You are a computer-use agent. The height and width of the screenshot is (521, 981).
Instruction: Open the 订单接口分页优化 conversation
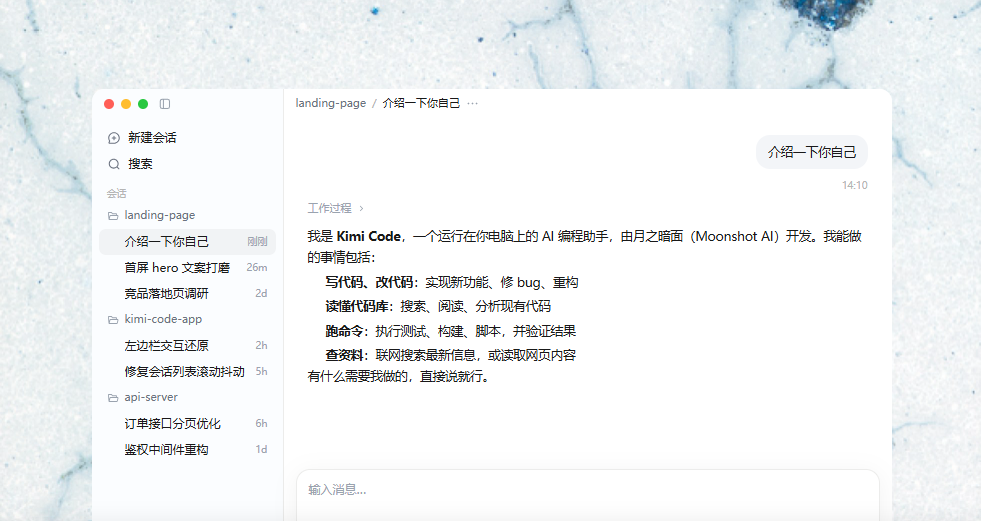coord(187,423)
